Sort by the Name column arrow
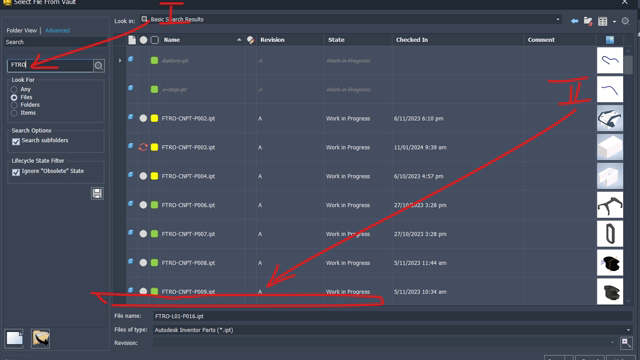Image resolution: width=640 pixels, height=360 pixels. pyautogui.click(x=239, y=40)
